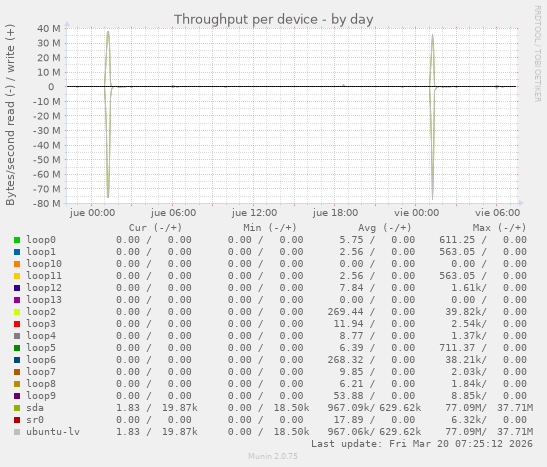Select the loop3 legend label

41,324
